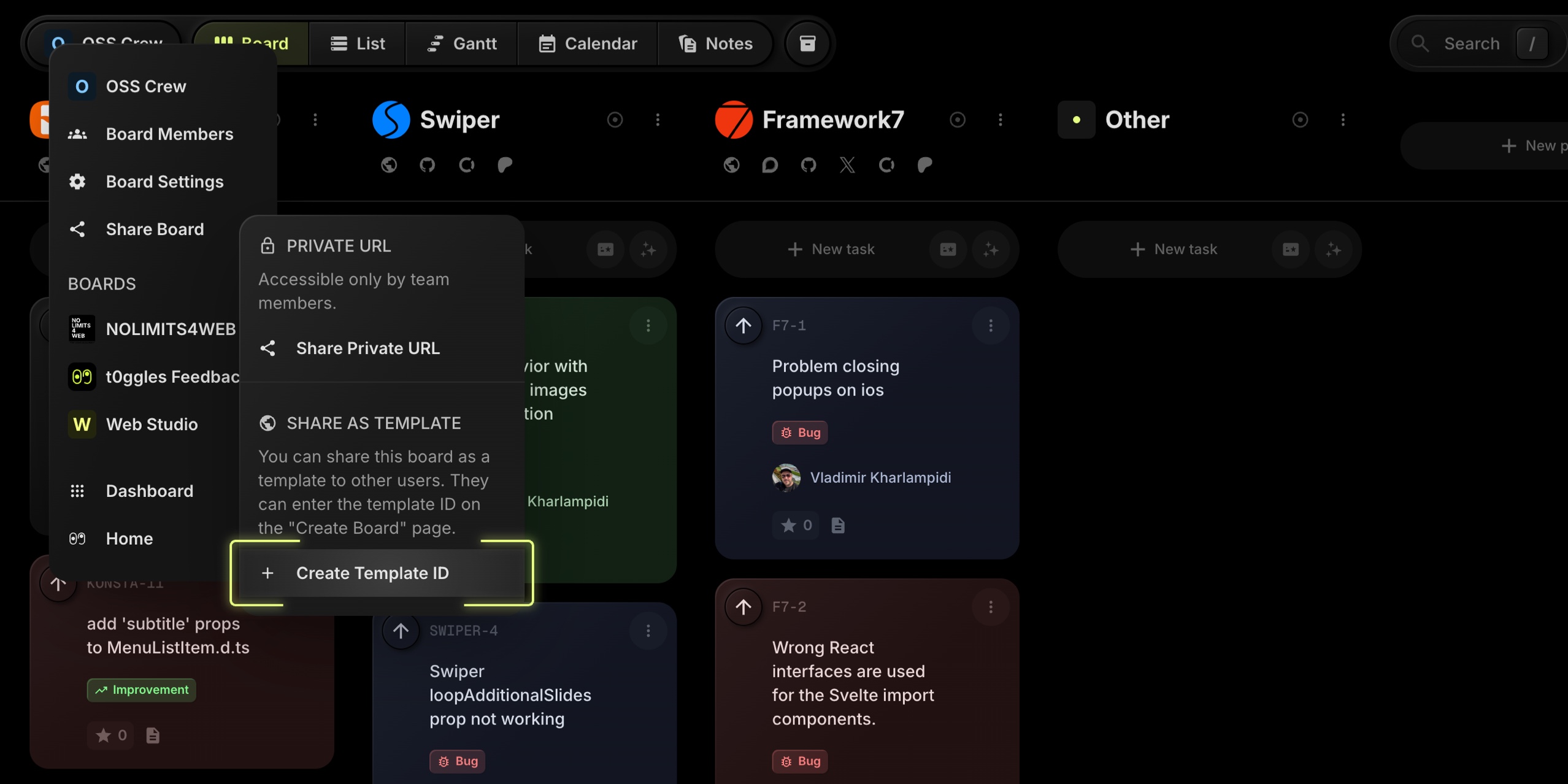
Task: Switch to the Gantt view tab
Action: point(461,44)
